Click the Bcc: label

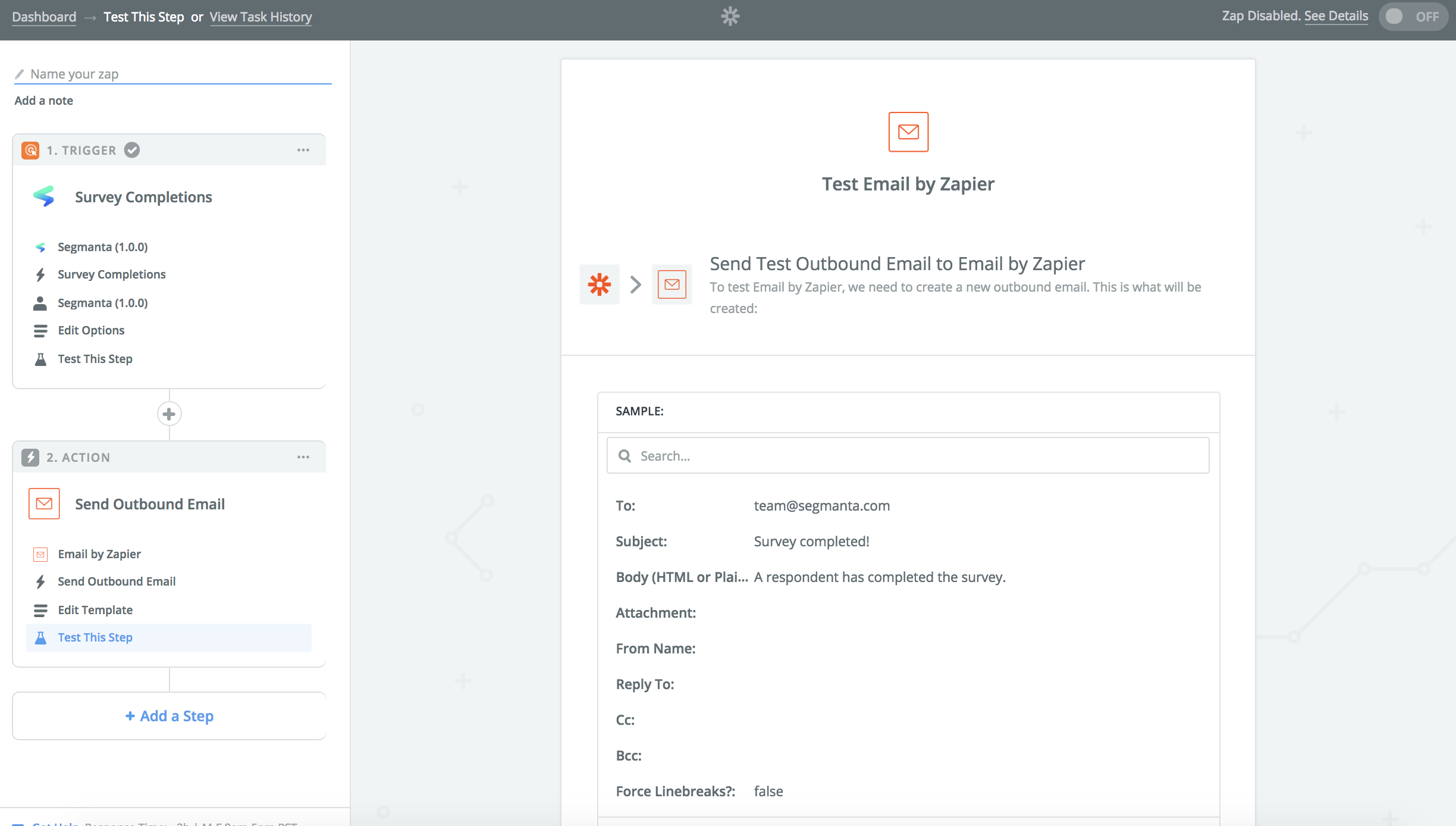(629, 756)
